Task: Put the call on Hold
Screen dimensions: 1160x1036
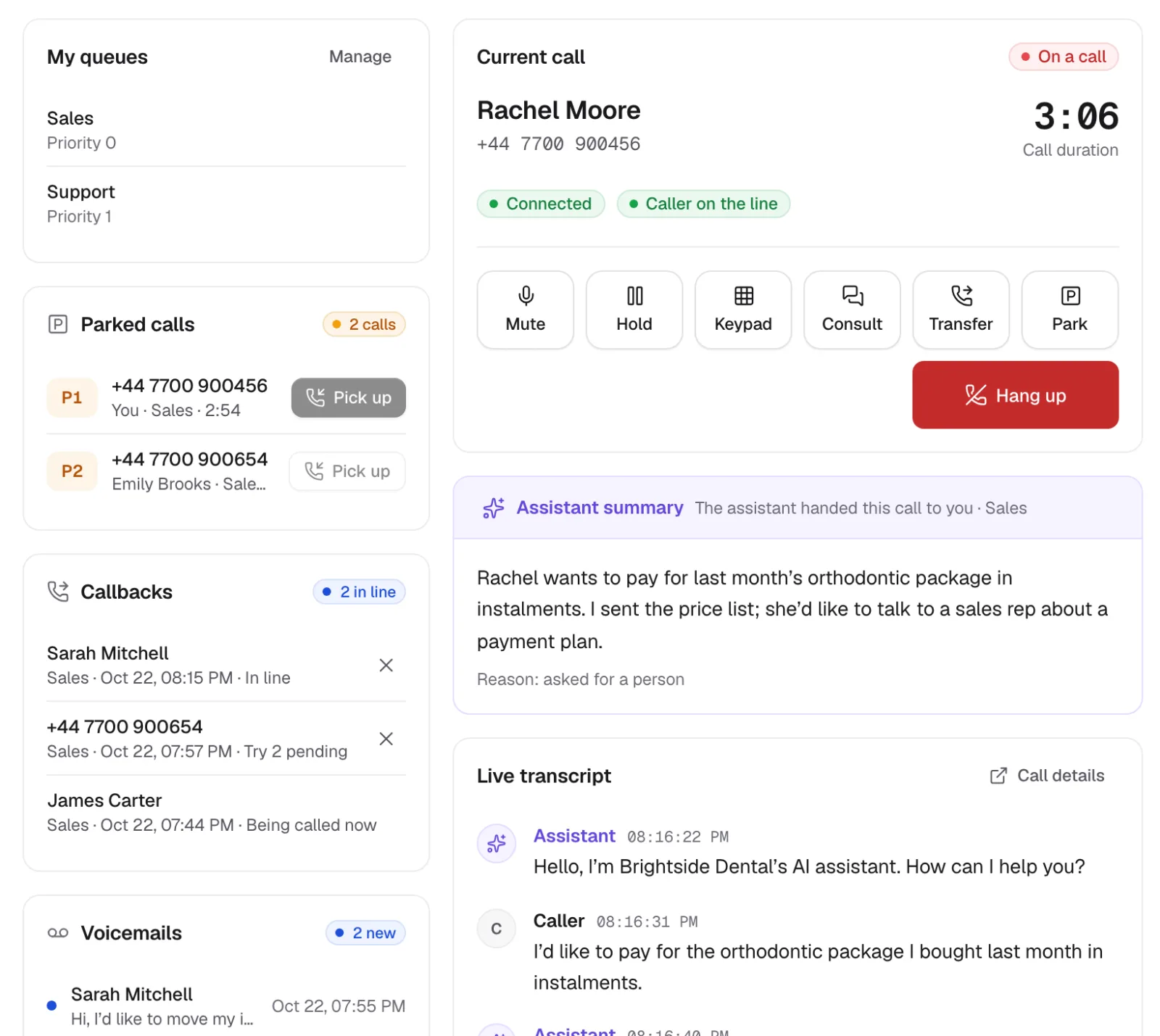Action: click(634, 310)
